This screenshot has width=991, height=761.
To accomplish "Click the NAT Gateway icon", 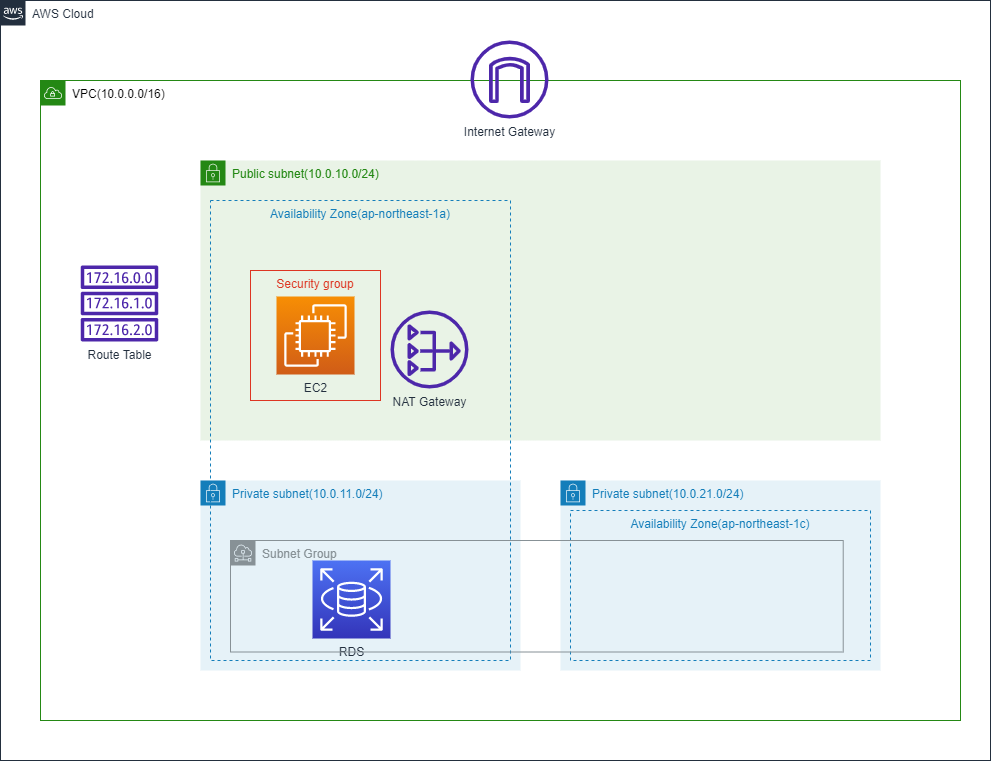I will pyautogui.click(x=429, y=350).
